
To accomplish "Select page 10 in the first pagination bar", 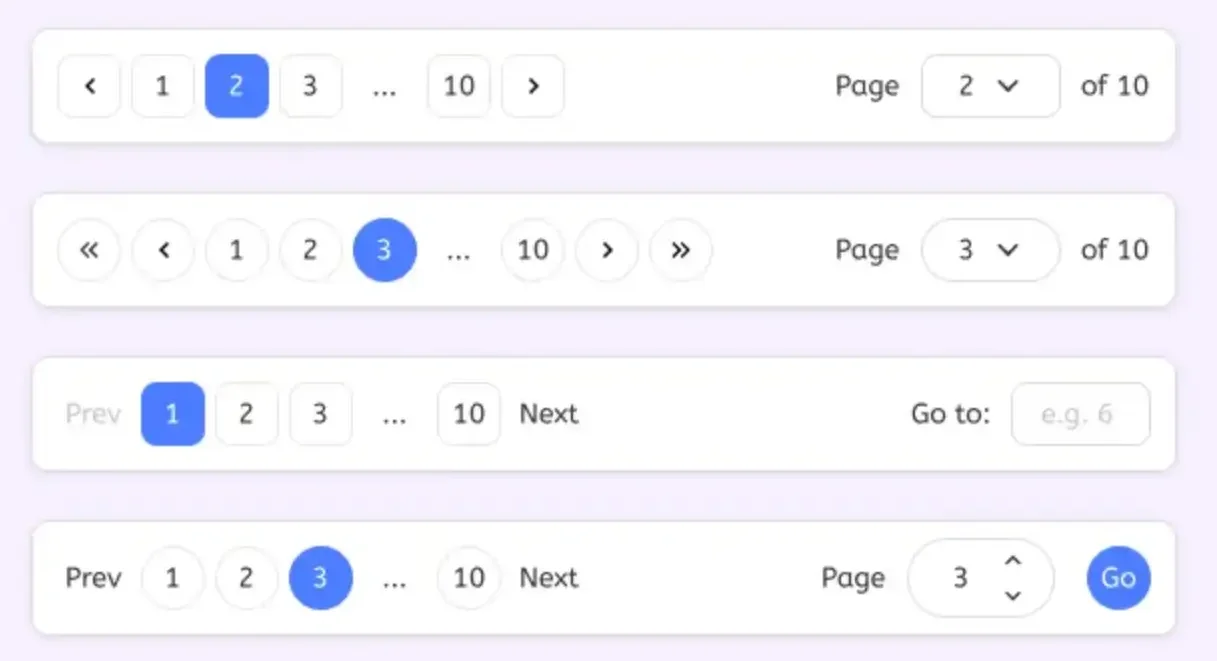I will 459,86.
